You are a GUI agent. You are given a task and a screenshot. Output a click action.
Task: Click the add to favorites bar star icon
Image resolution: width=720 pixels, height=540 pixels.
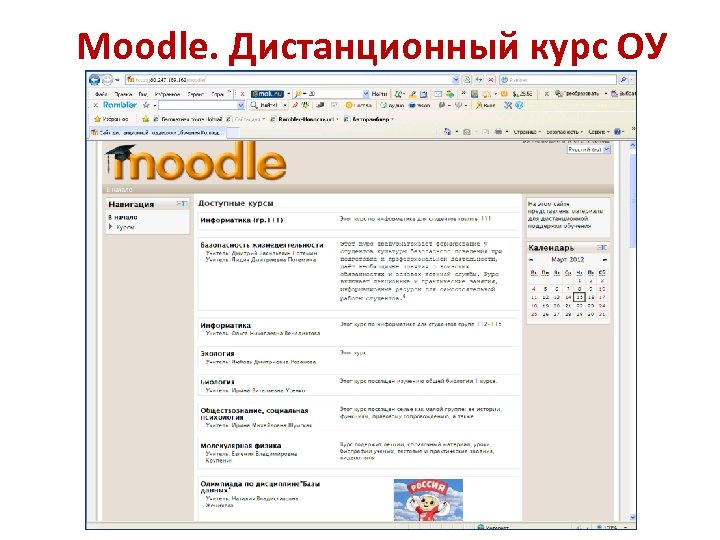146,119
